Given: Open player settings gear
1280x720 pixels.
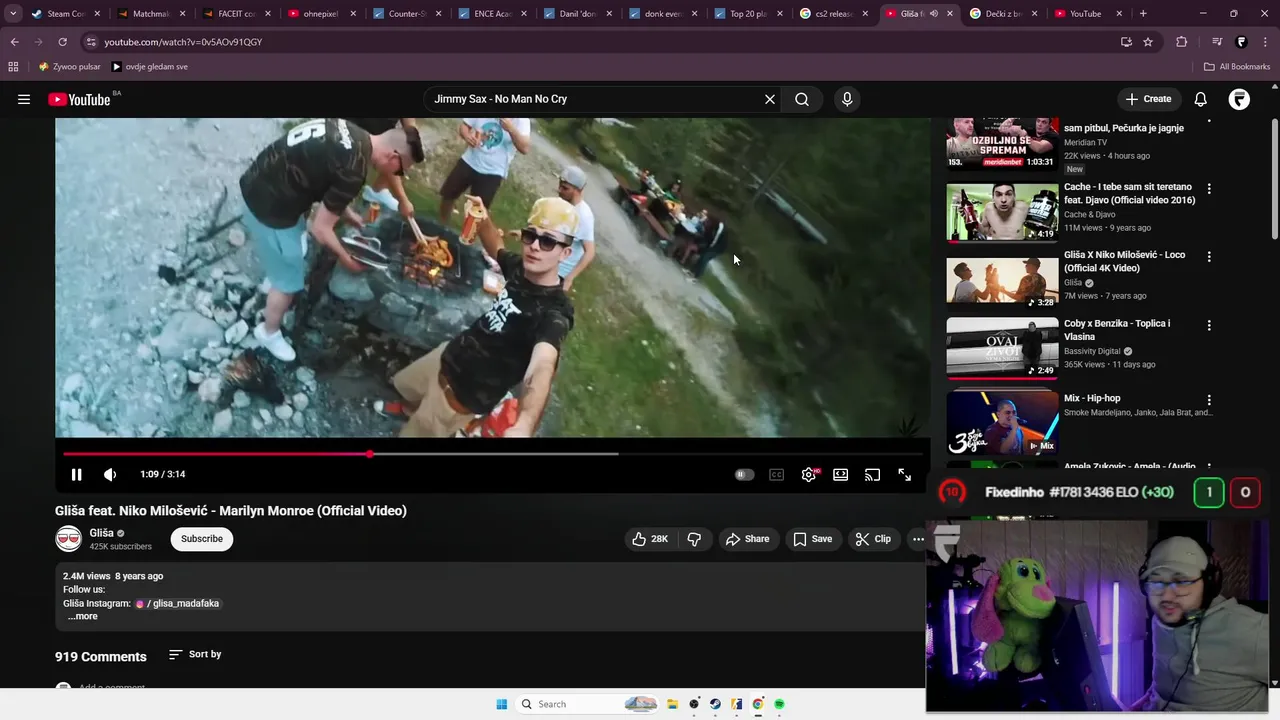Looking at the screenshot, I should point(809,474).
